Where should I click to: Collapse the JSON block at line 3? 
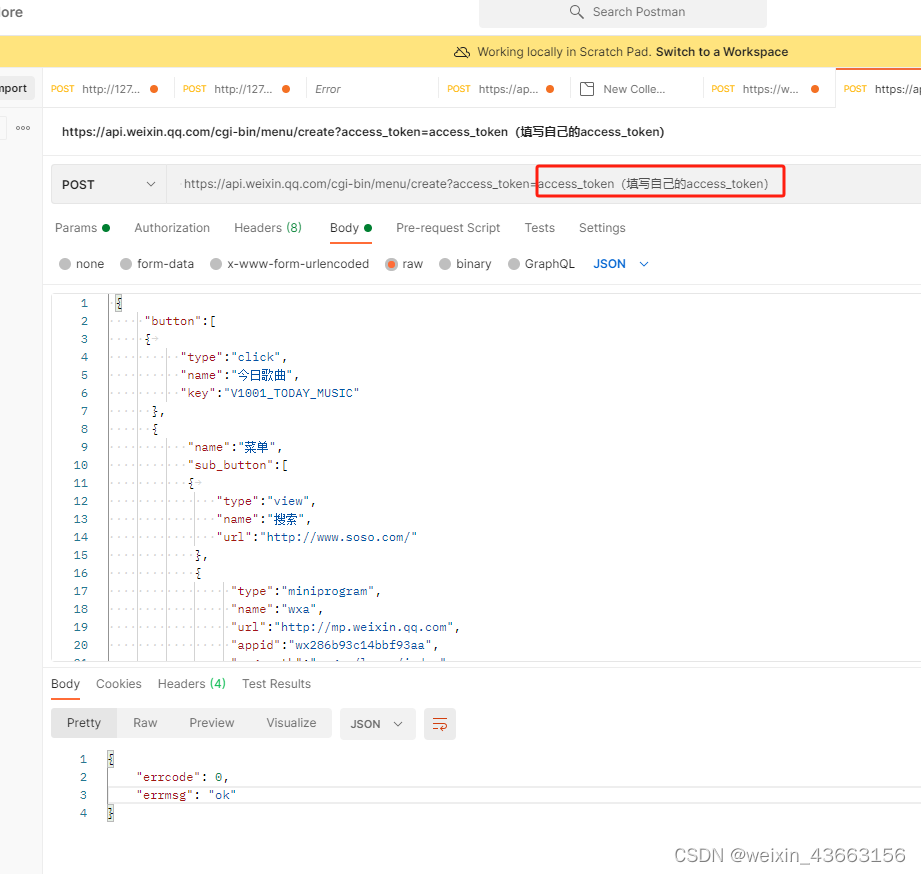tap(155, 338)
